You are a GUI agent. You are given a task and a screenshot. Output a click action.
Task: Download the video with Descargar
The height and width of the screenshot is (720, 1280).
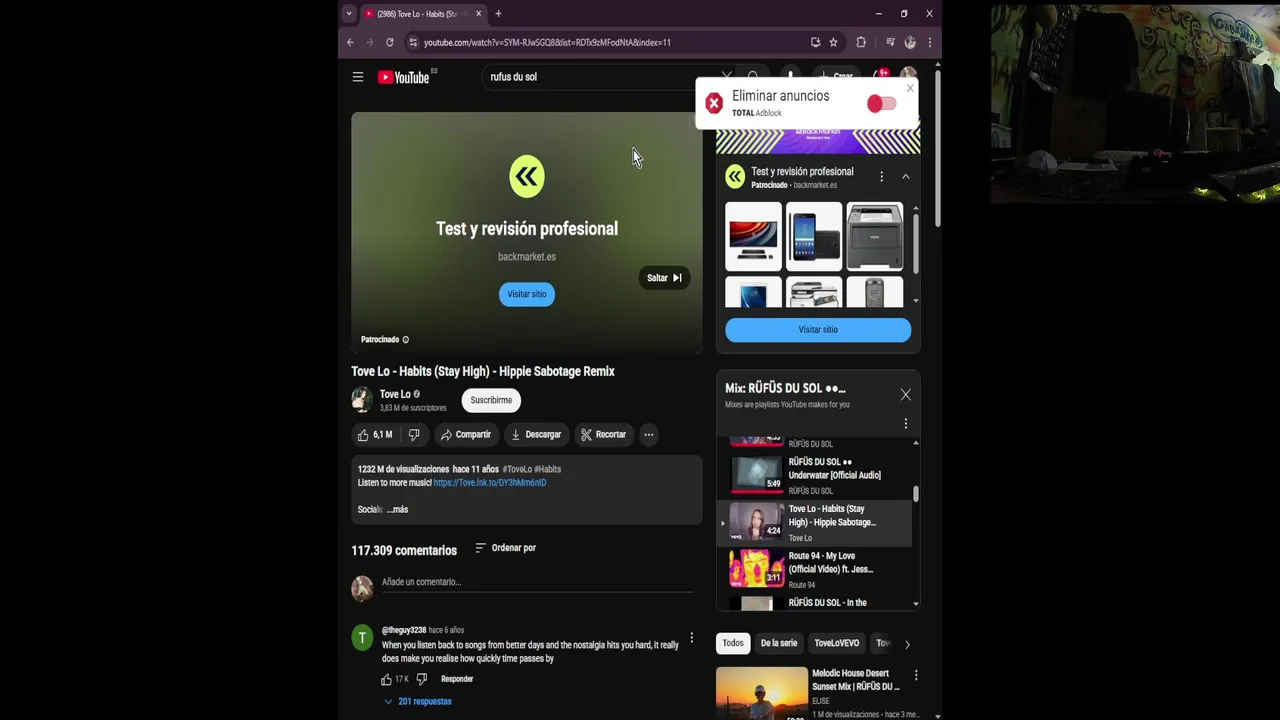(536, 435)
